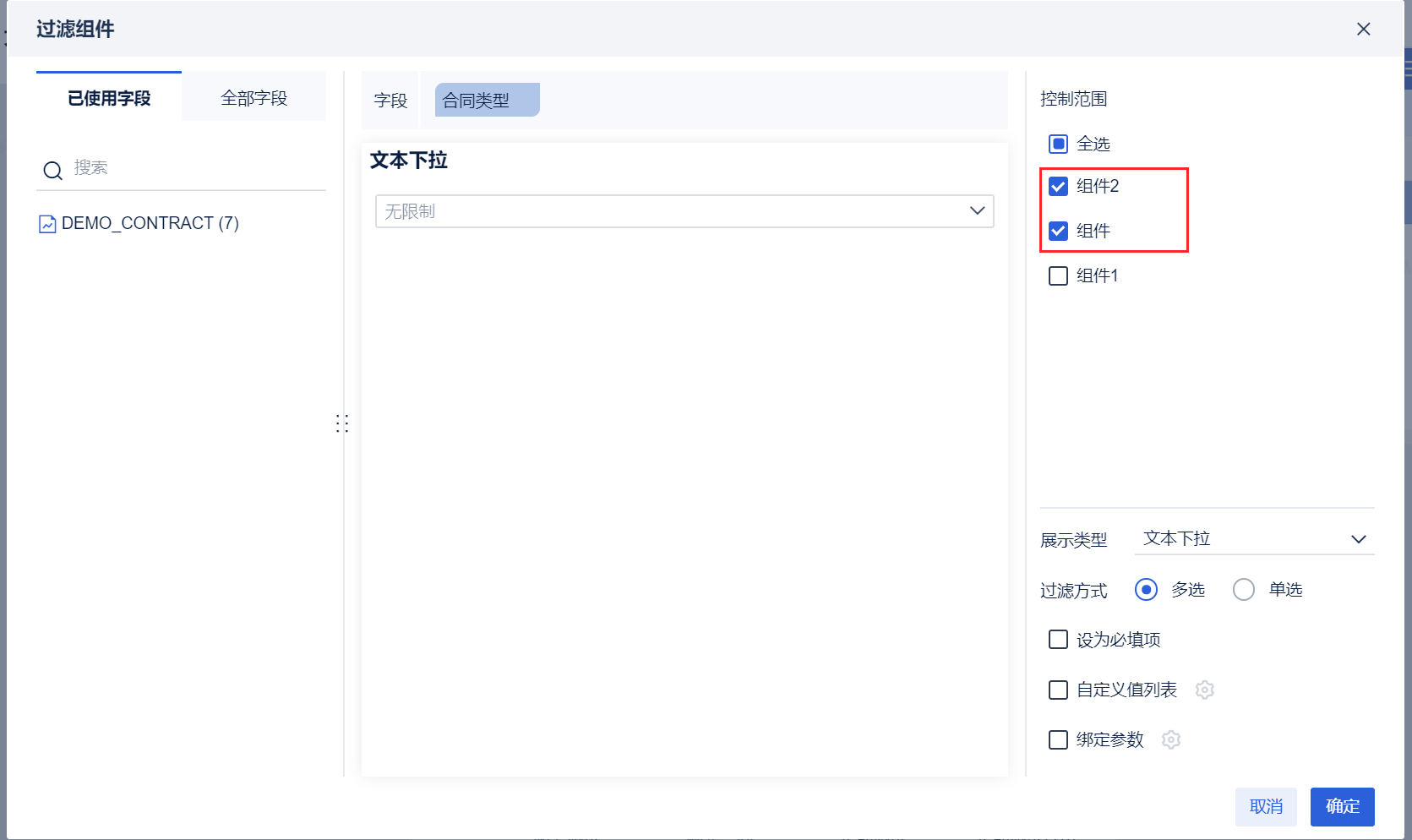Select the 多选 radio button
Viewport: 1412px width, 840px height.
click(1146, 590)
